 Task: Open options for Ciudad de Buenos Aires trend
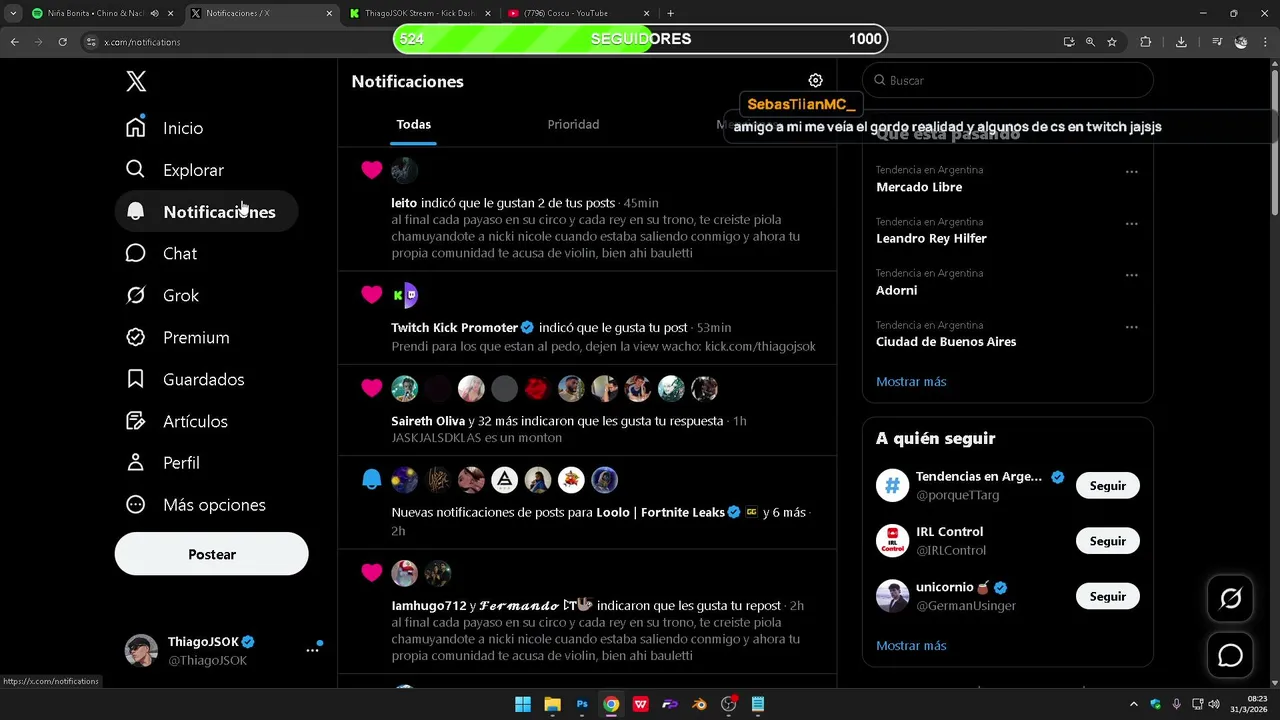[x=1132, y=327]
